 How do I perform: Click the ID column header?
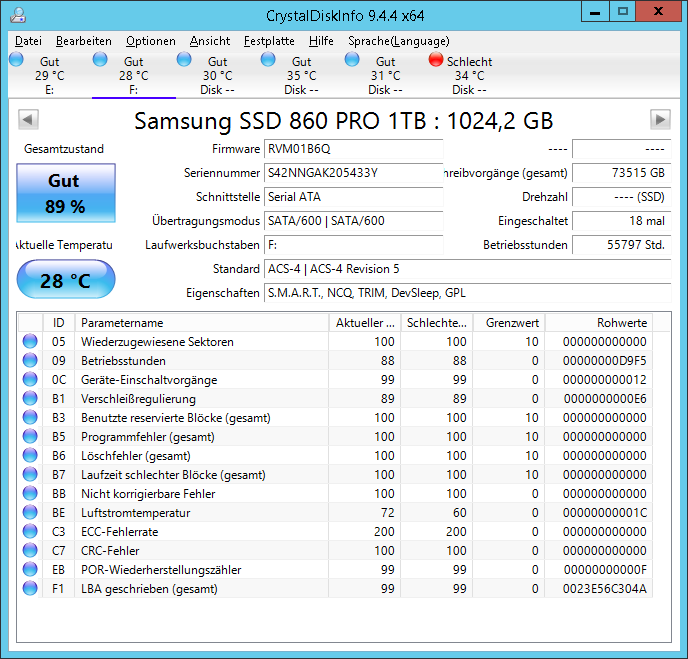59,323
